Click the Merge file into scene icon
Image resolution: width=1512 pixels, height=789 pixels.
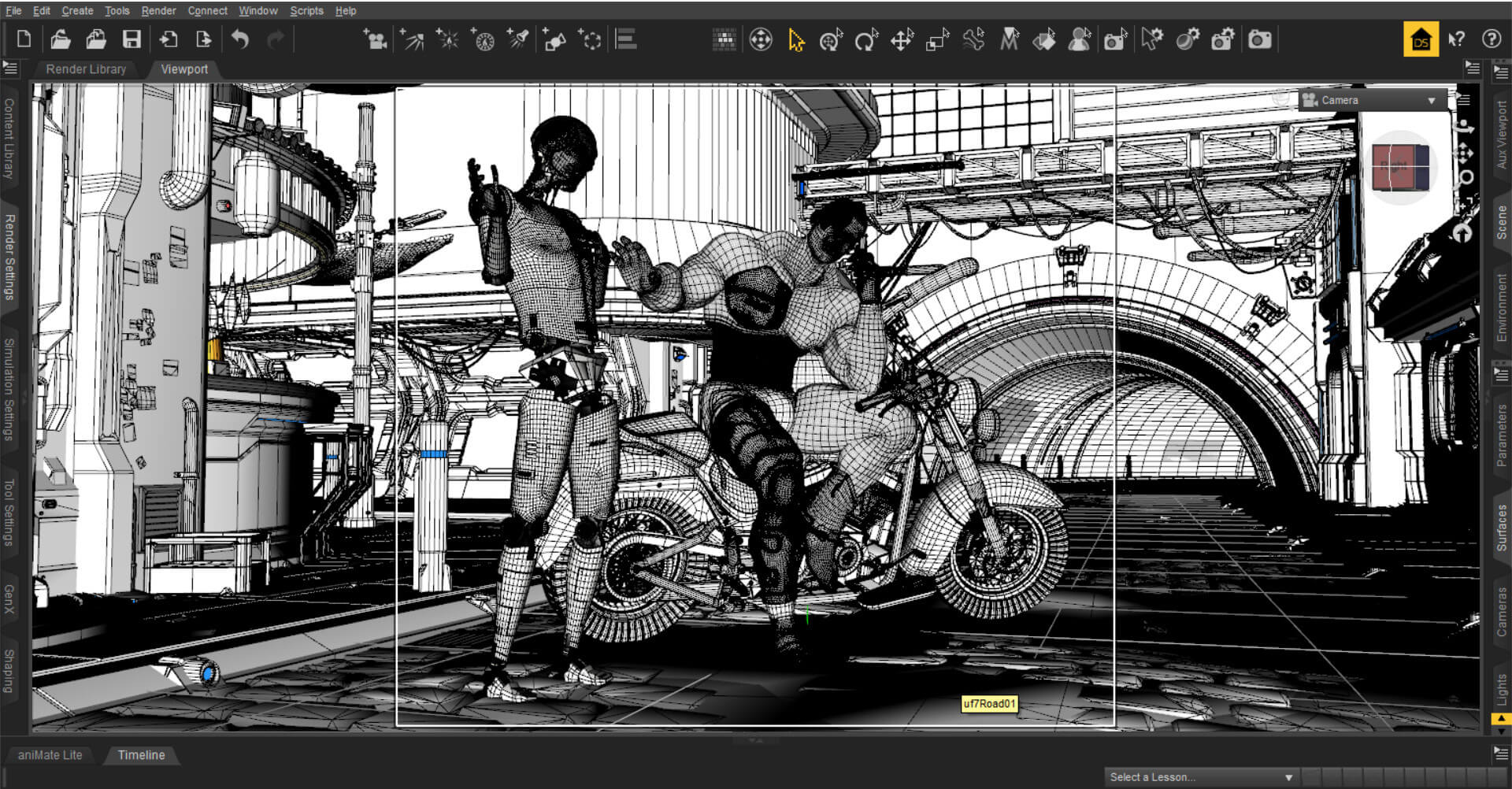click(x=96, y=39)
